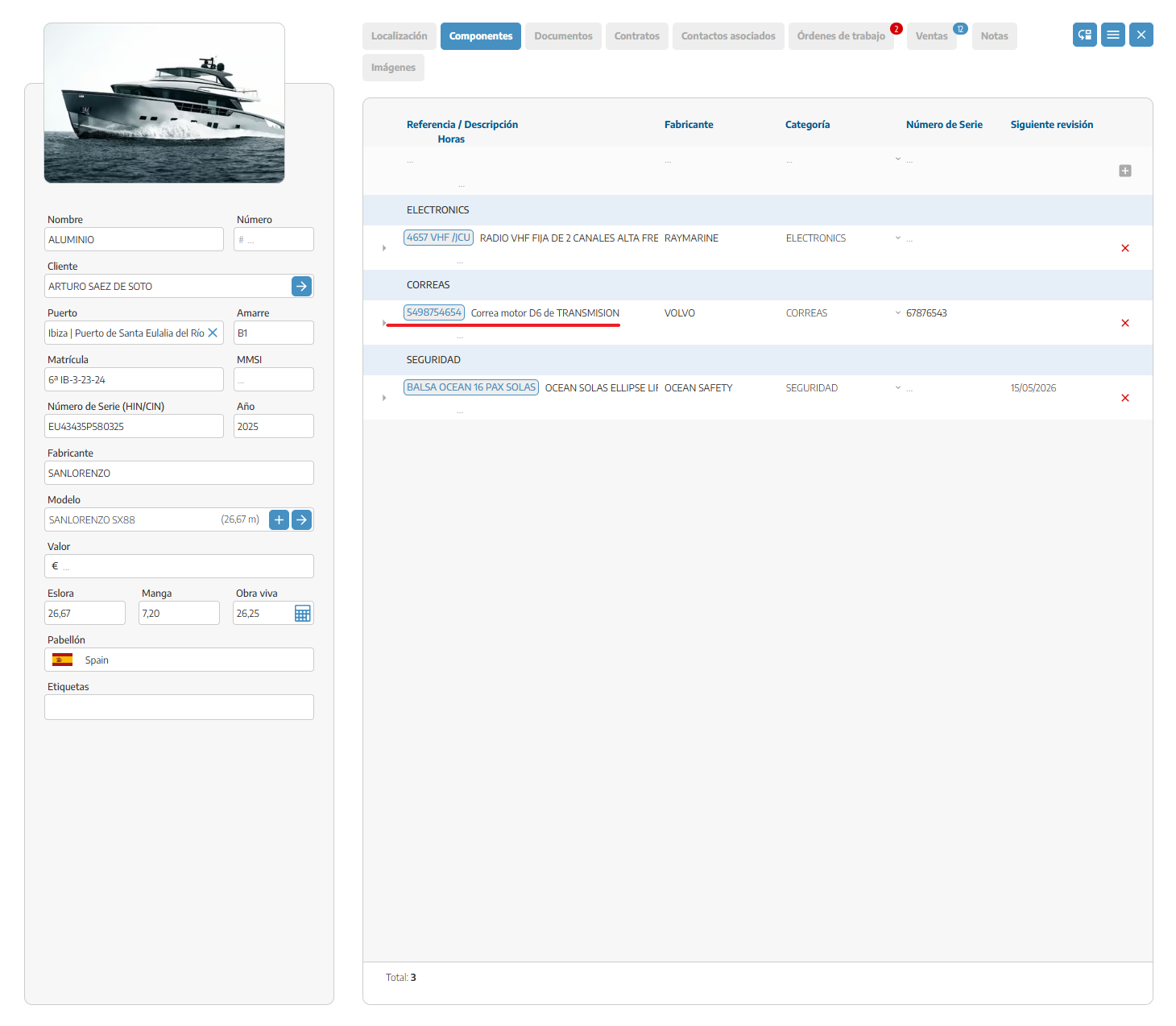Sort by Referencia / Descripción column
Screen dimensions: 1176x1026
(x=462, y=125)
